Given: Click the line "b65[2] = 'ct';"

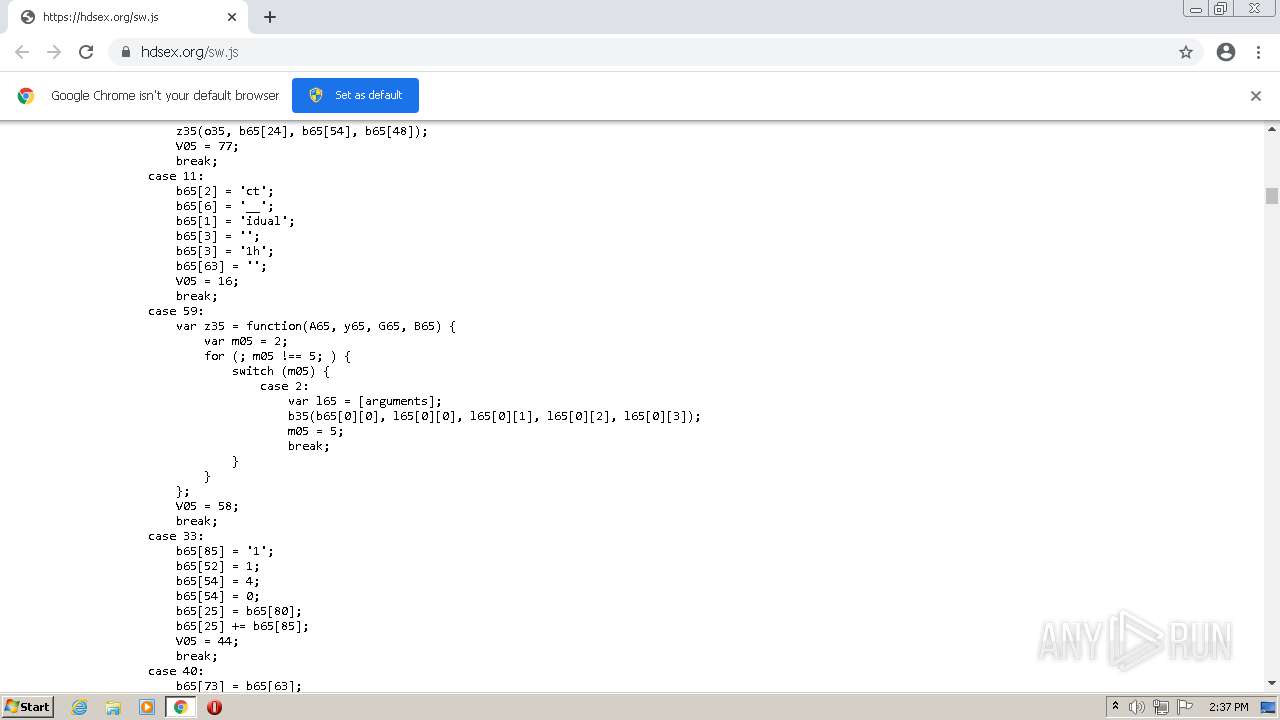Looking at the screenshot, I should 225,191.
